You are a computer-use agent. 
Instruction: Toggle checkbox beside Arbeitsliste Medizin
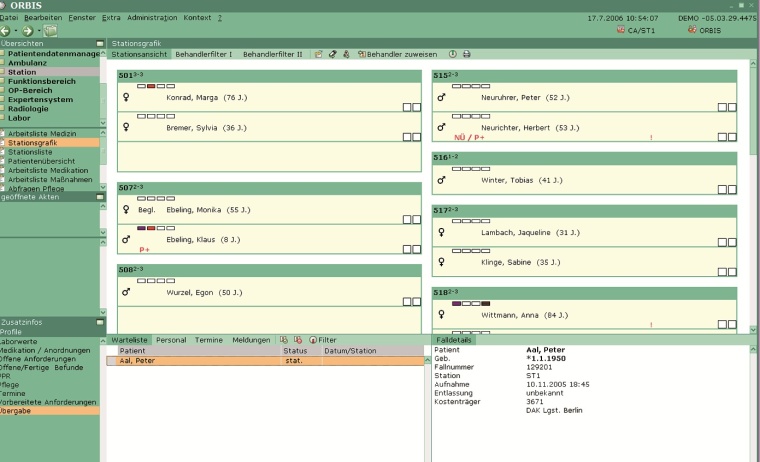(4, 133)
